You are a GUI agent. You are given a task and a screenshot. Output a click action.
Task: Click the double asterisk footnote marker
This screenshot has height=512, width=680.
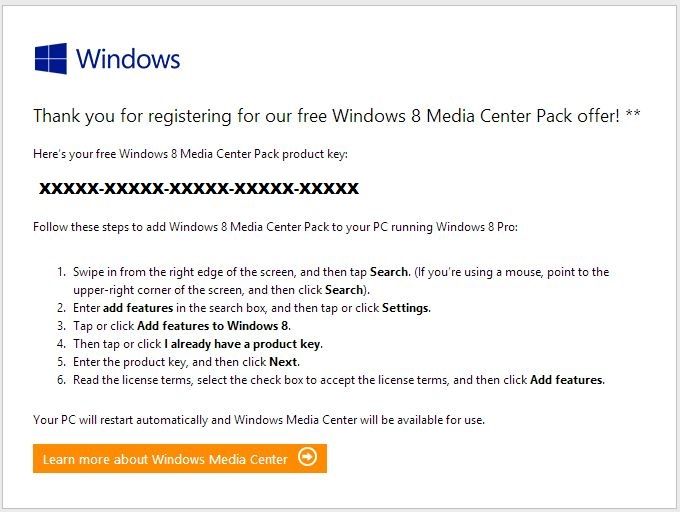633,116
